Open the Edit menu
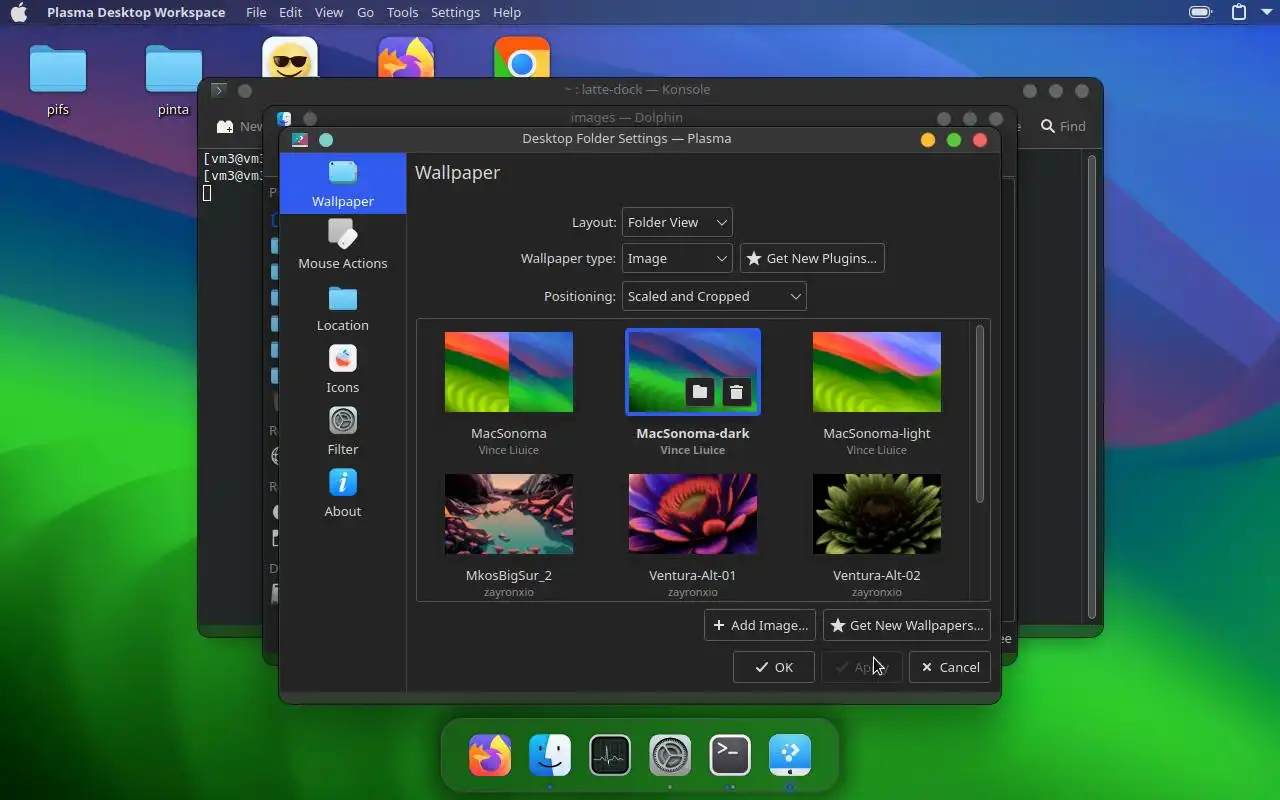Screen dimensions: 1280x800 coord(291,12)
